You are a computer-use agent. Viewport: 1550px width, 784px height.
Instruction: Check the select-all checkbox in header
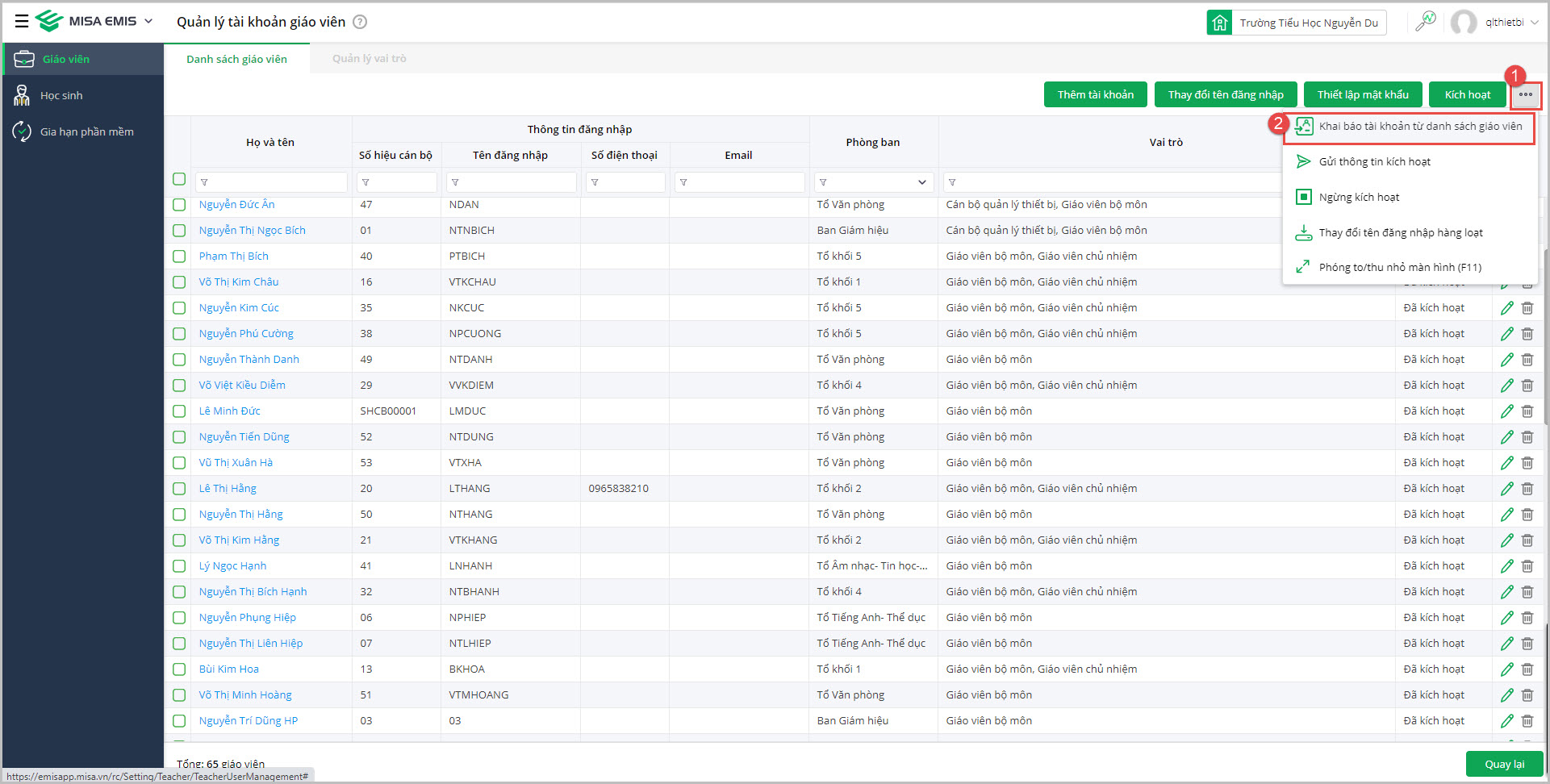(x=179, y=179)
